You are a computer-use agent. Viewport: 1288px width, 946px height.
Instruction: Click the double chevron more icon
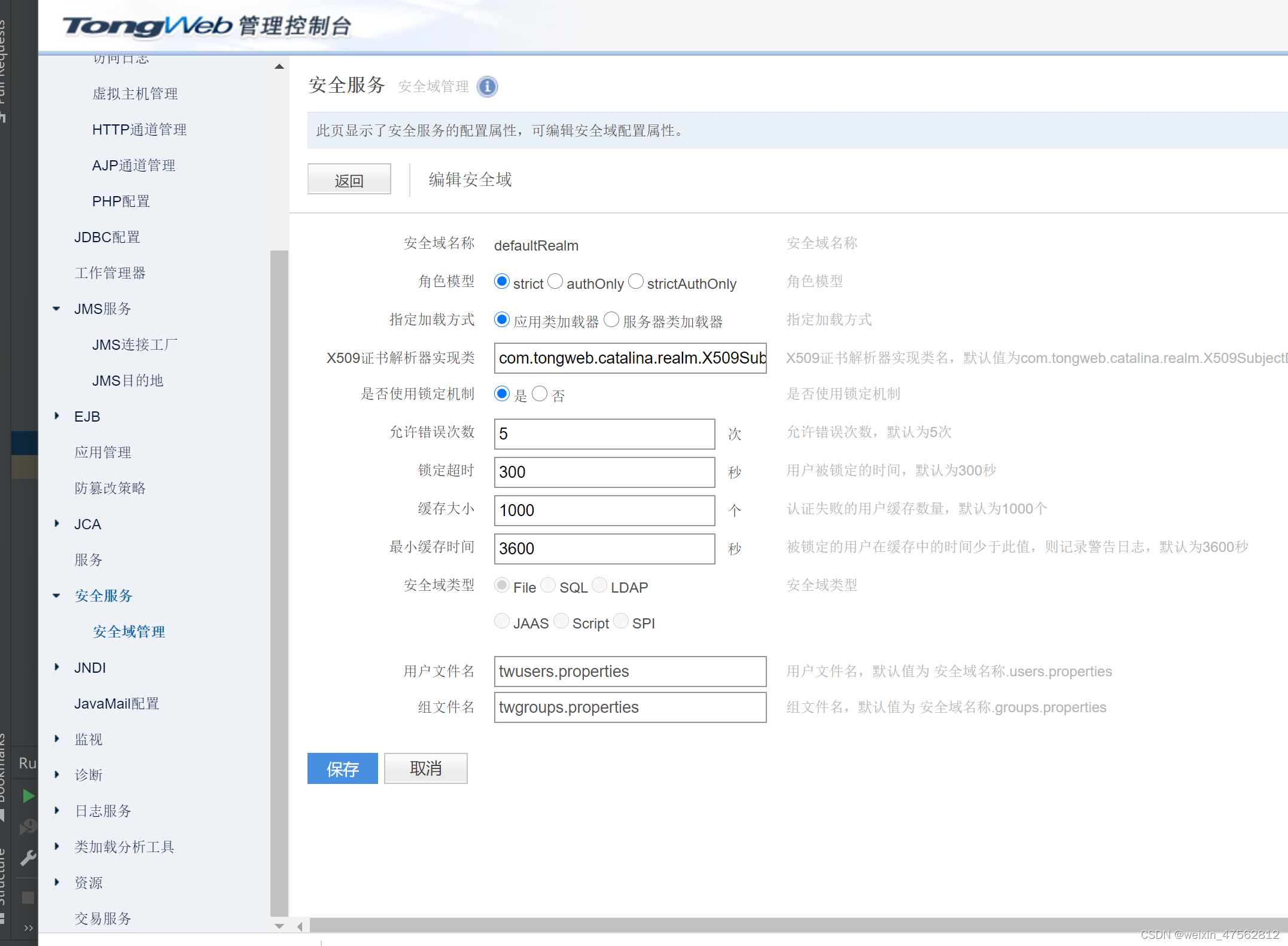pos(28,928)
